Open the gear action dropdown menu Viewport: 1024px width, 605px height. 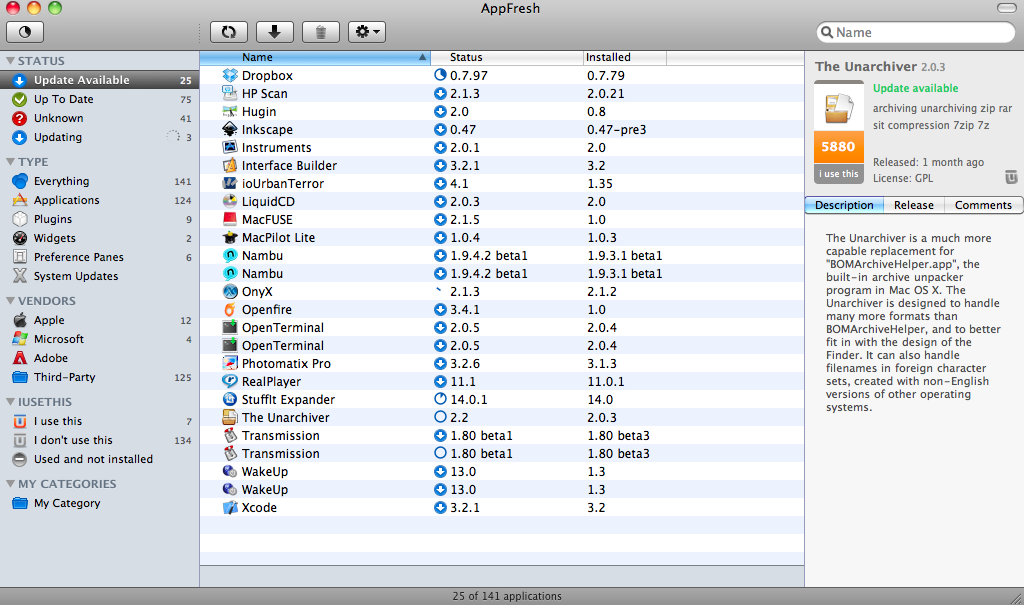367,32
